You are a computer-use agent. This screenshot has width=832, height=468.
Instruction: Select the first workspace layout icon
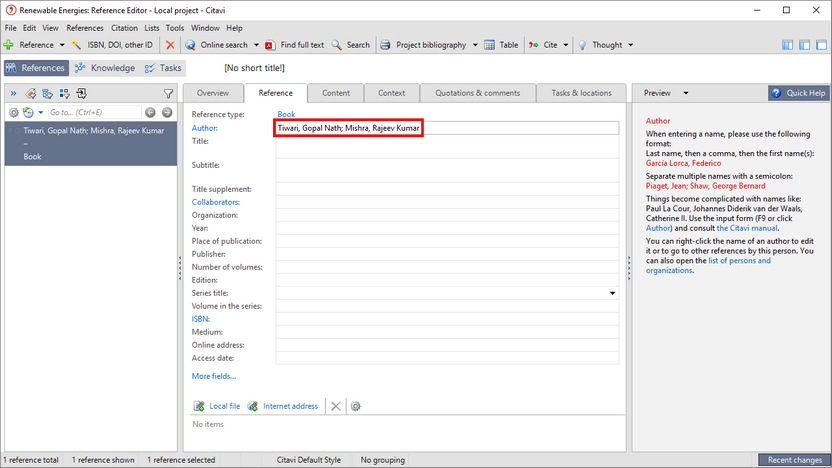pos(787,45)
